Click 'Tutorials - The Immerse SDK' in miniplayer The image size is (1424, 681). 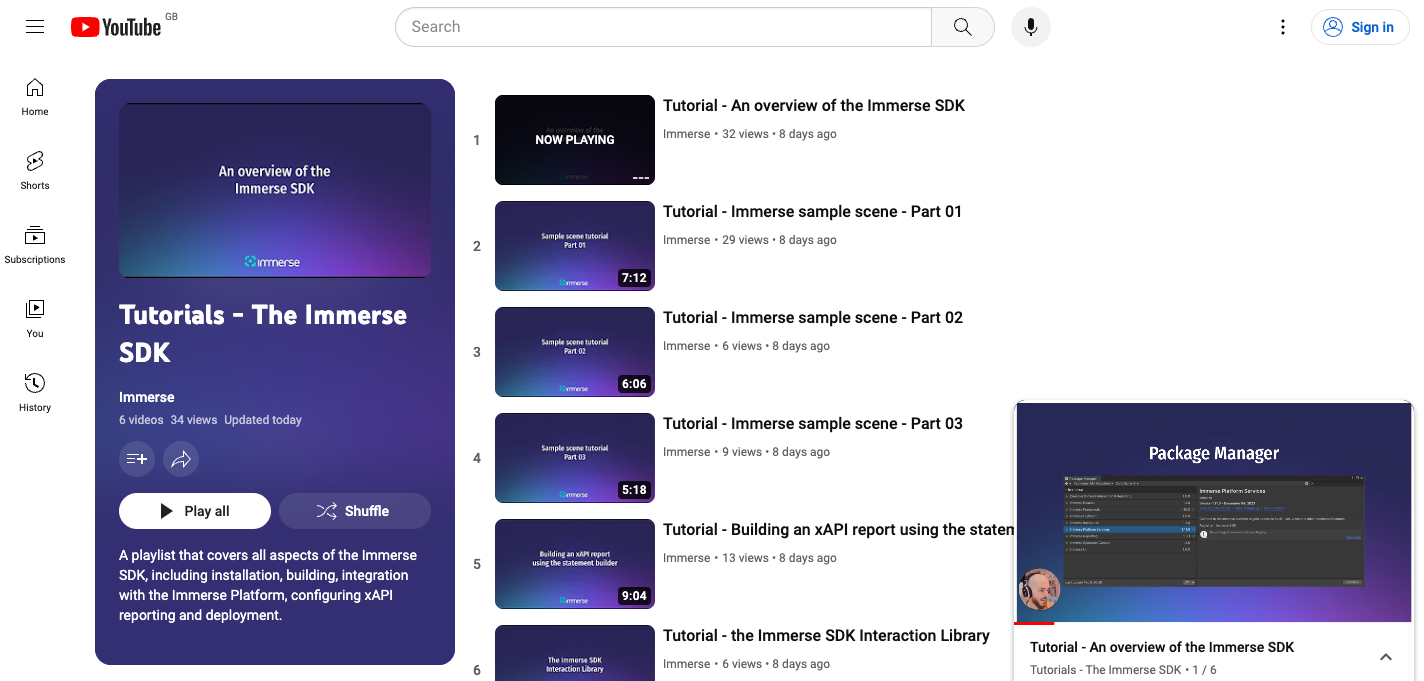click(x=1105, y=670)
